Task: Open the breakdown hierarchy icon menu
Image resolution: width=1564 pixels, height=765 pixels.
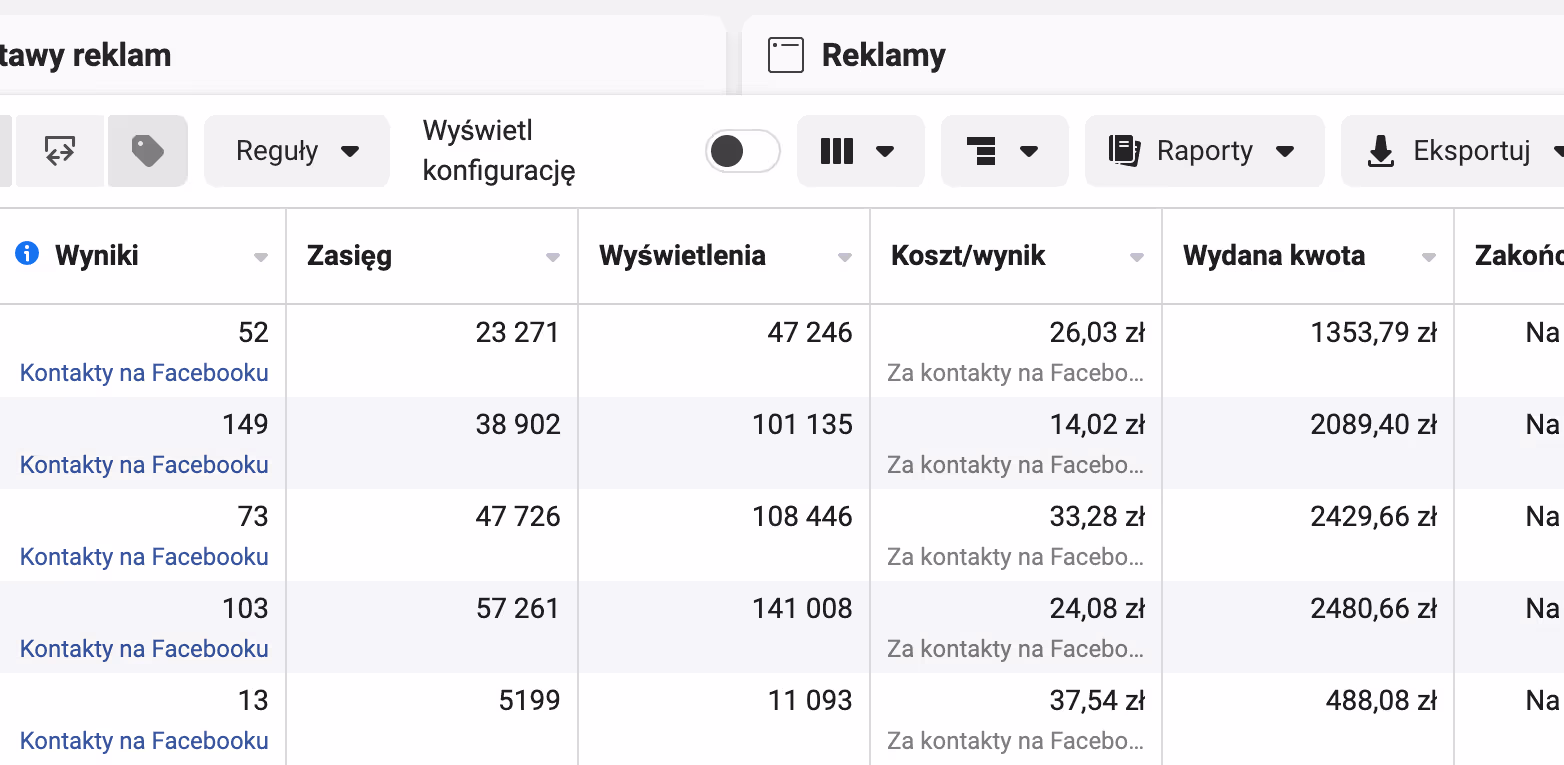Action: point(1004,151)
